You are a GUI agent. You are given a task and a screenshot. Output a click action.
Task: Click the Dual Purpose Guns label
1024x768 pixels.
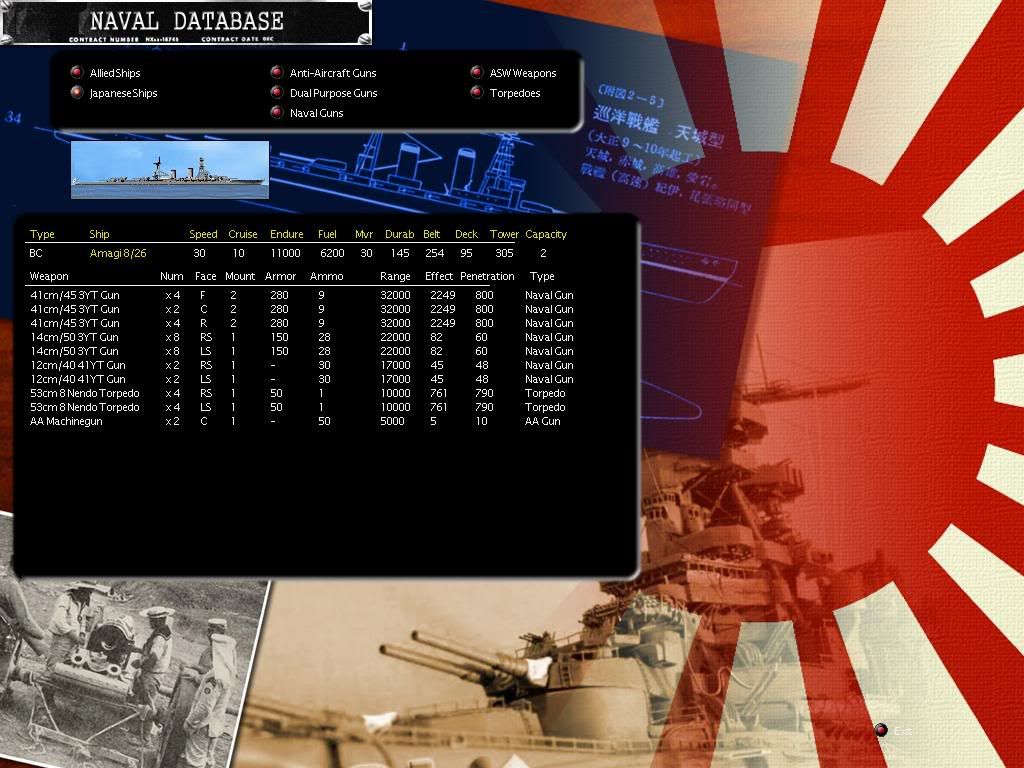[334, 93]
